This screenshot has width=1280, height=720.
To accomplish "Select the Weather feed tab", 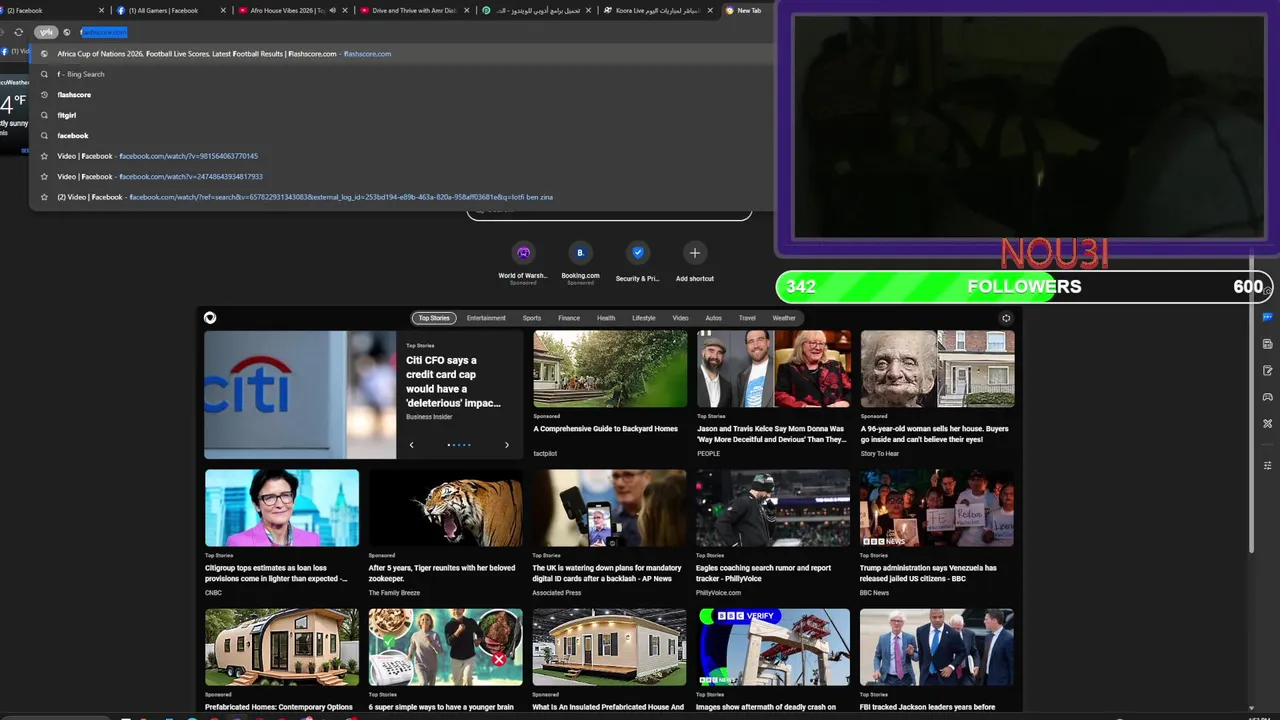I will tap(784, 318).
